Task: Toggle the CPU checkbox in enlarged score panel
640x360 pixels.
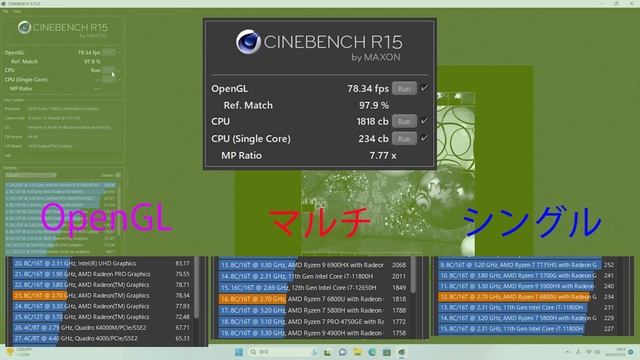Action: click(x=424, y=120)
